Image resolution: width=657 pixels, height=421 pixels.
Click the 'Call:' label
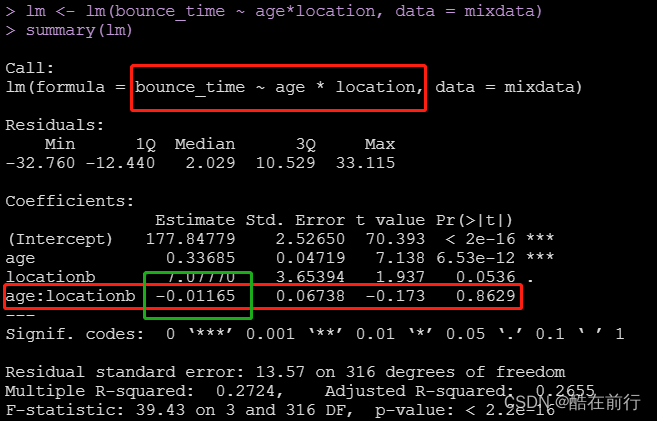point(30,68)
